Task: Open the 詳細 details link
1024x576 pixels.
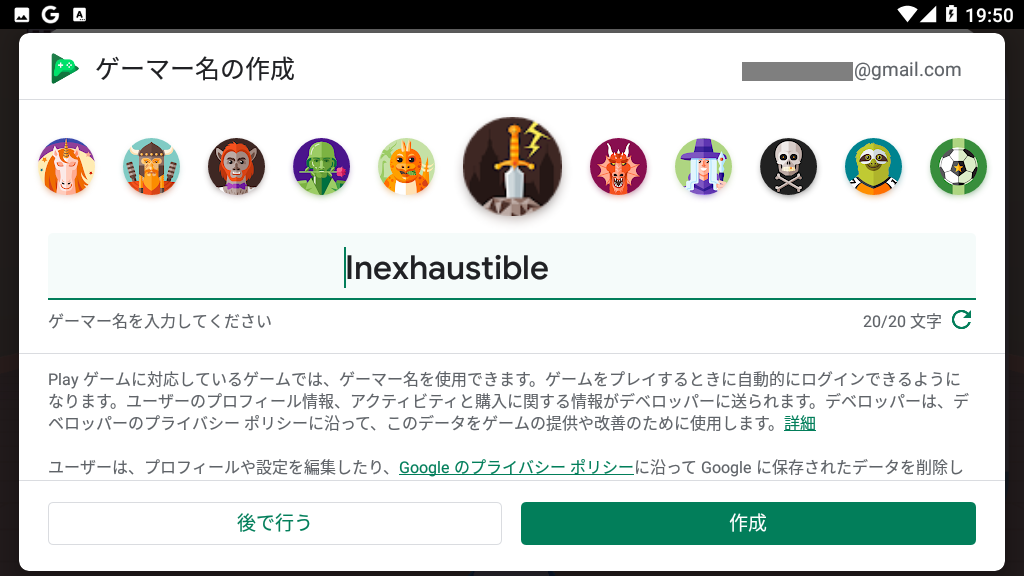Action: [x=800, y=423]
